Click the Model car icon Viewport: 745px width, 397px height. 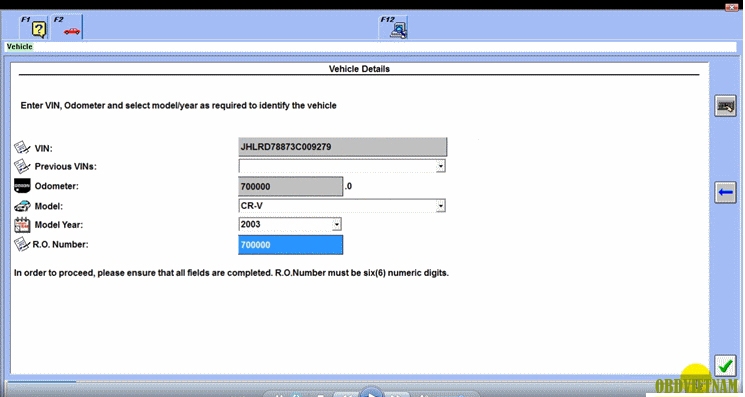(22, 206)
